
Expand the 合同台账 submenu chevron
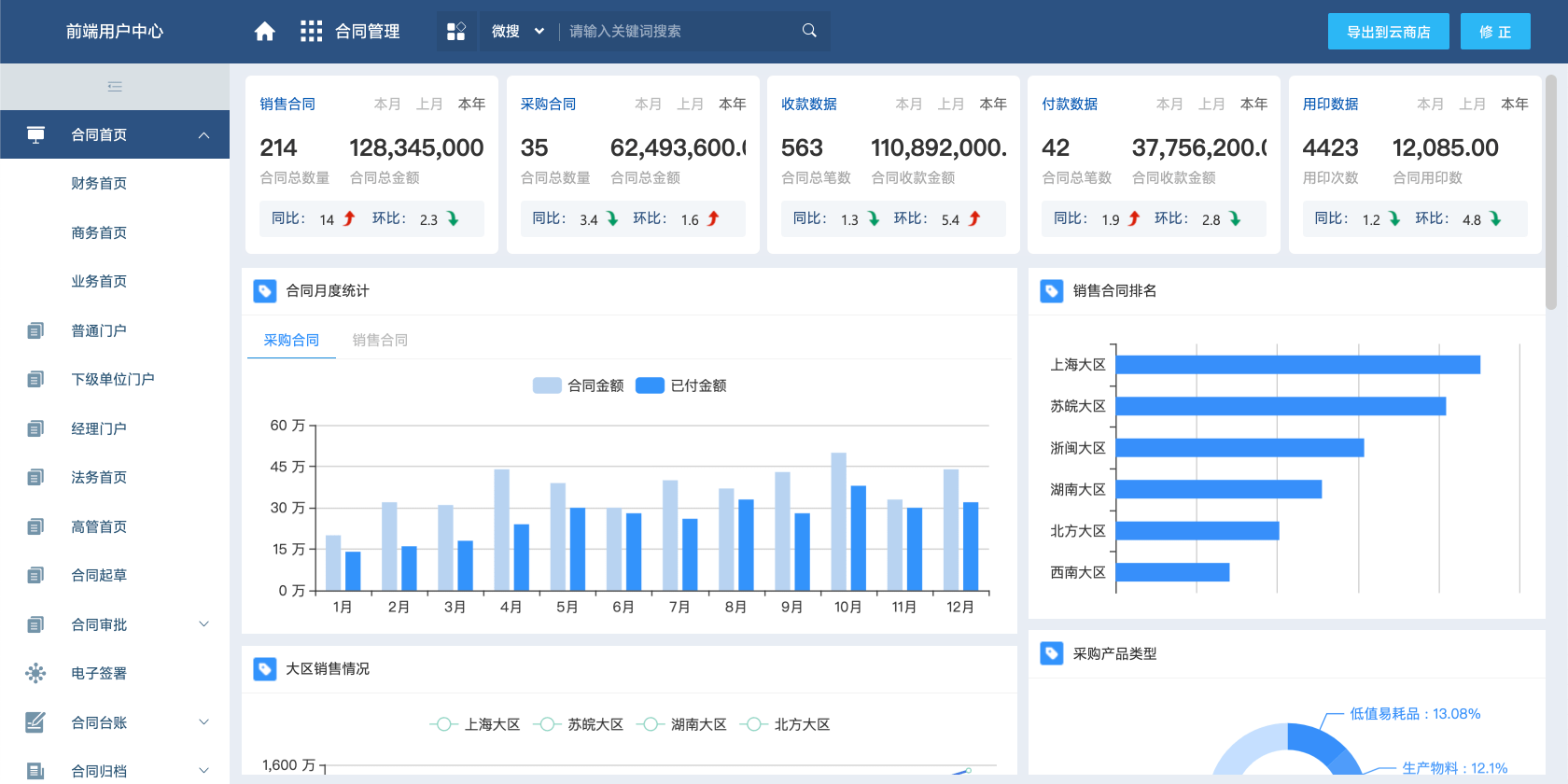point(203,722)
